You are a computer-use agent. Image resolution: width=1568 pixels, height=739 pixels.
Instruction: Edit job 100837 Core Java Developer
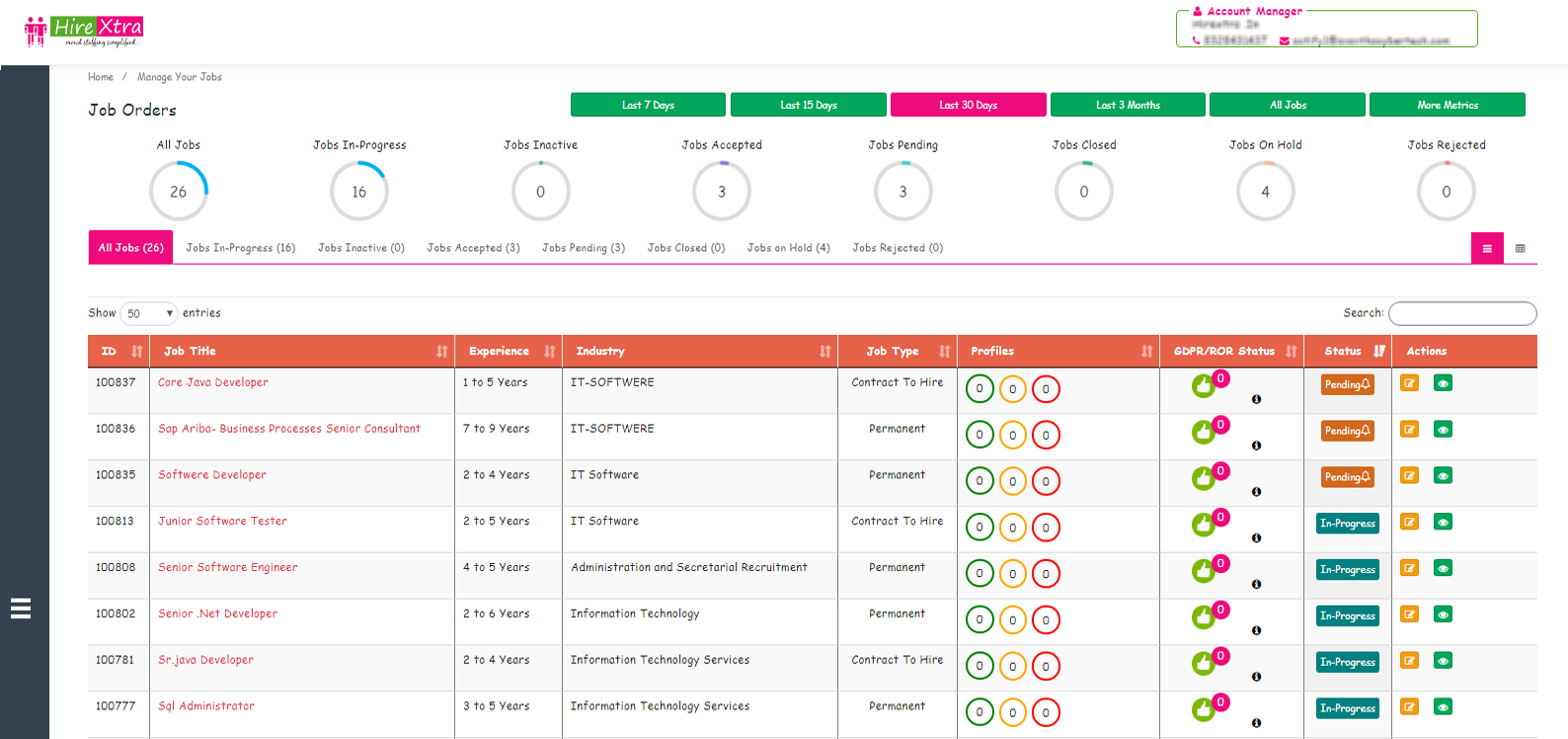point(1409,383)
